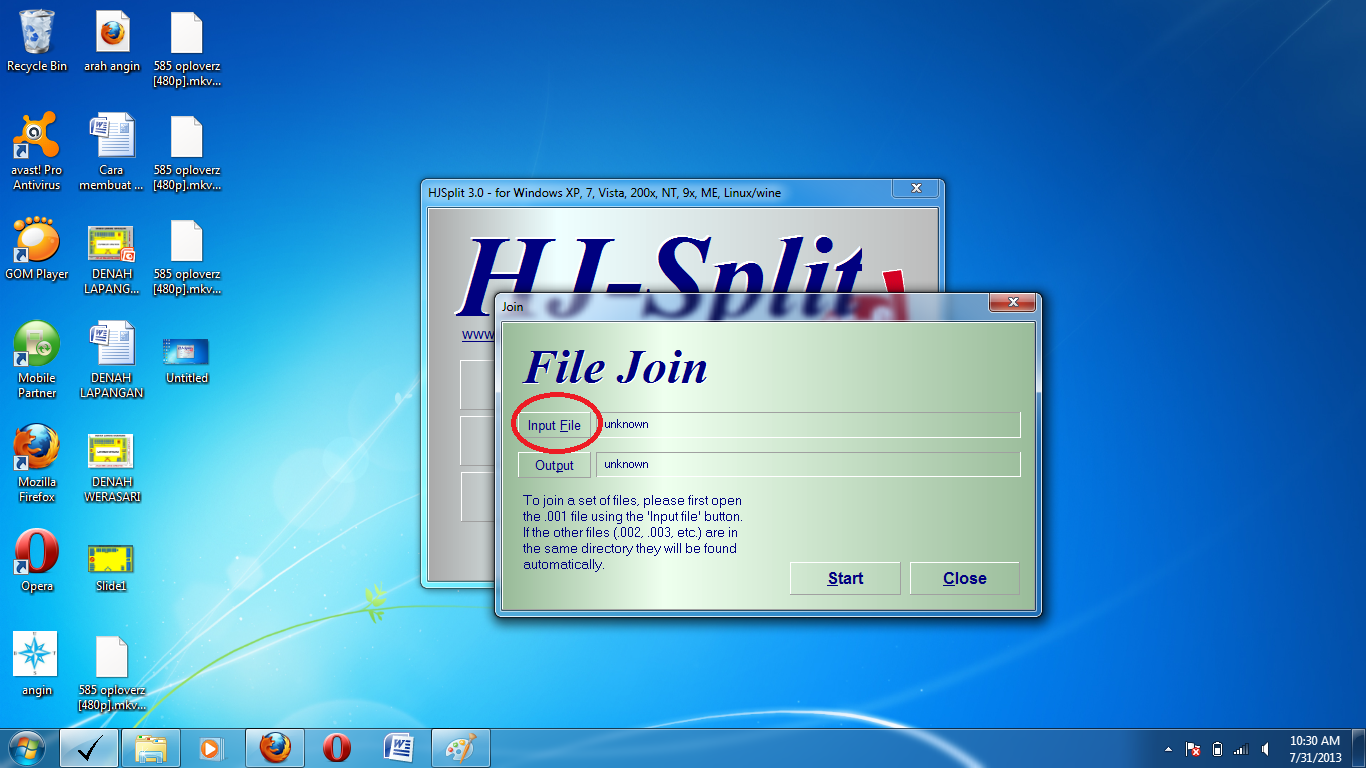Open Action Center flag in system tray

tap(1193, 749)
